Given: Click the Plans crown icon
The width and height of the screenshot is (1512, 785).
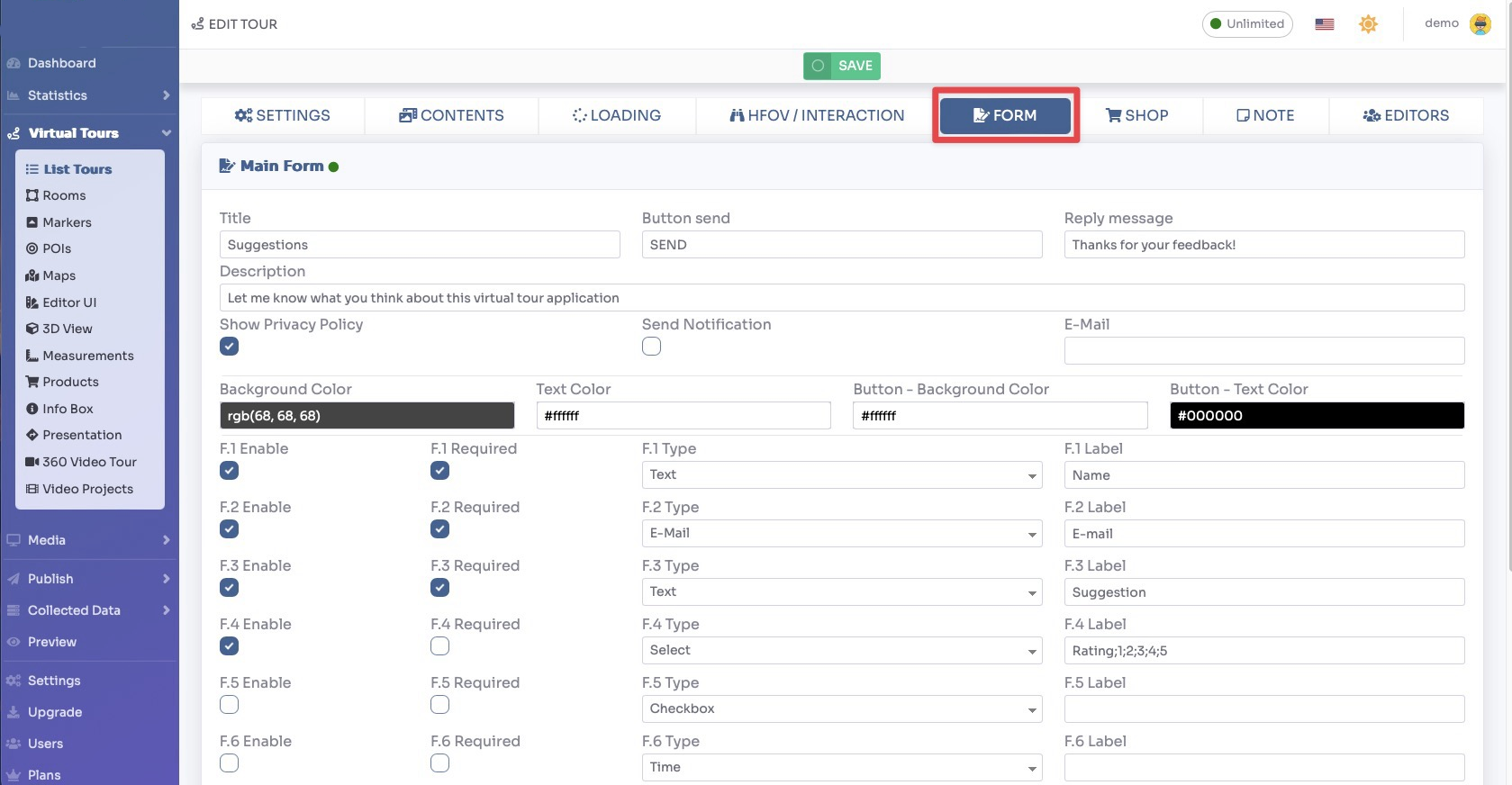Looking at the screenshot, I should [x=14, y=775].
